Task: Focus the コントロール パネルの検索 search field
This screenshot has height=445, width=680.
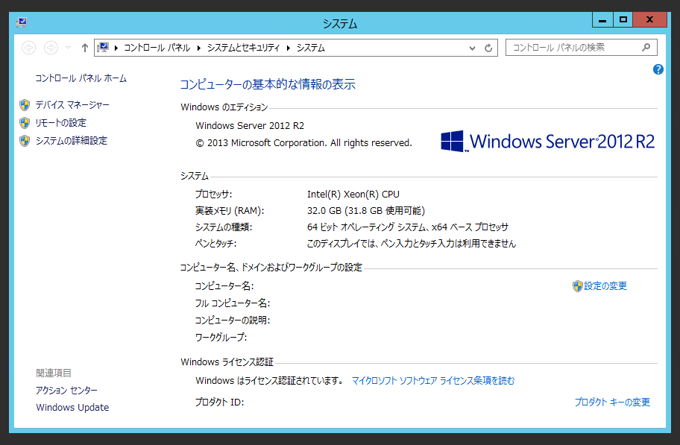Action: pyautogui.click(x=581, y=47)
